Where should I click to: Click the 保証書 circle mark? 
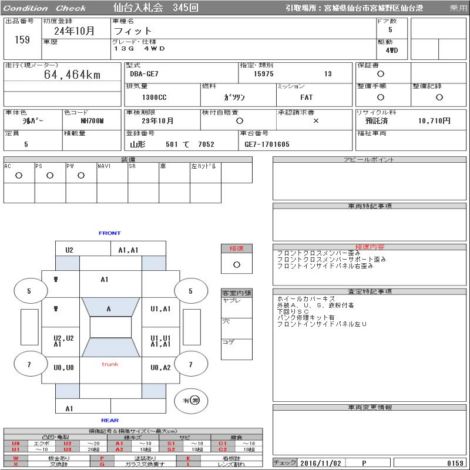pyautogui.click(x=381, y=74)
